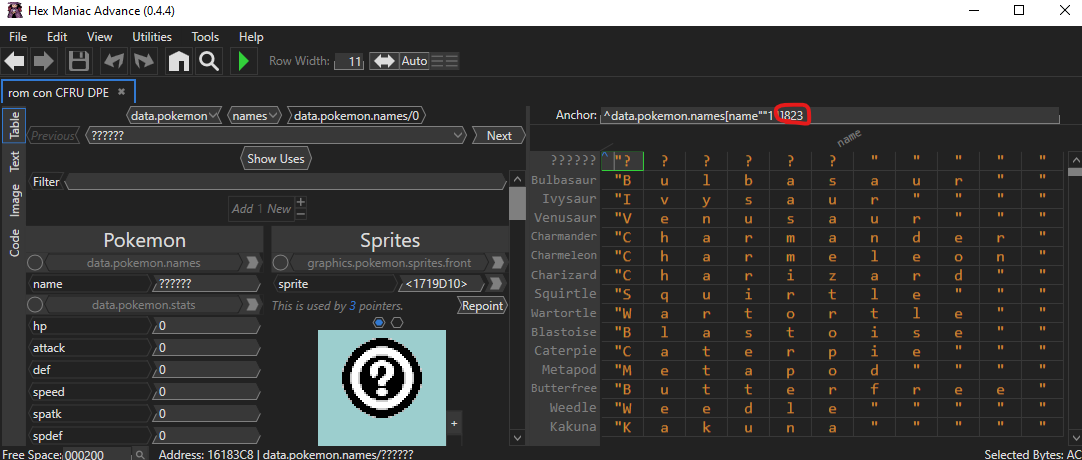Select the second sprite palette radio option
The width and height of the screenshot is (1082, 460).
(x=397, y=322)
